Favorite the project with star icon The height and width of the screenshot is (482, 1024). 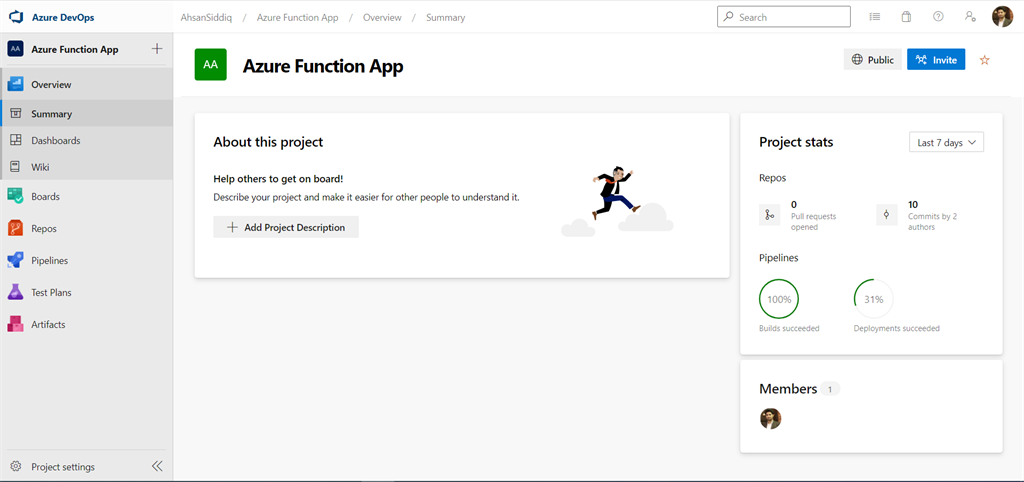click(985, 60)
